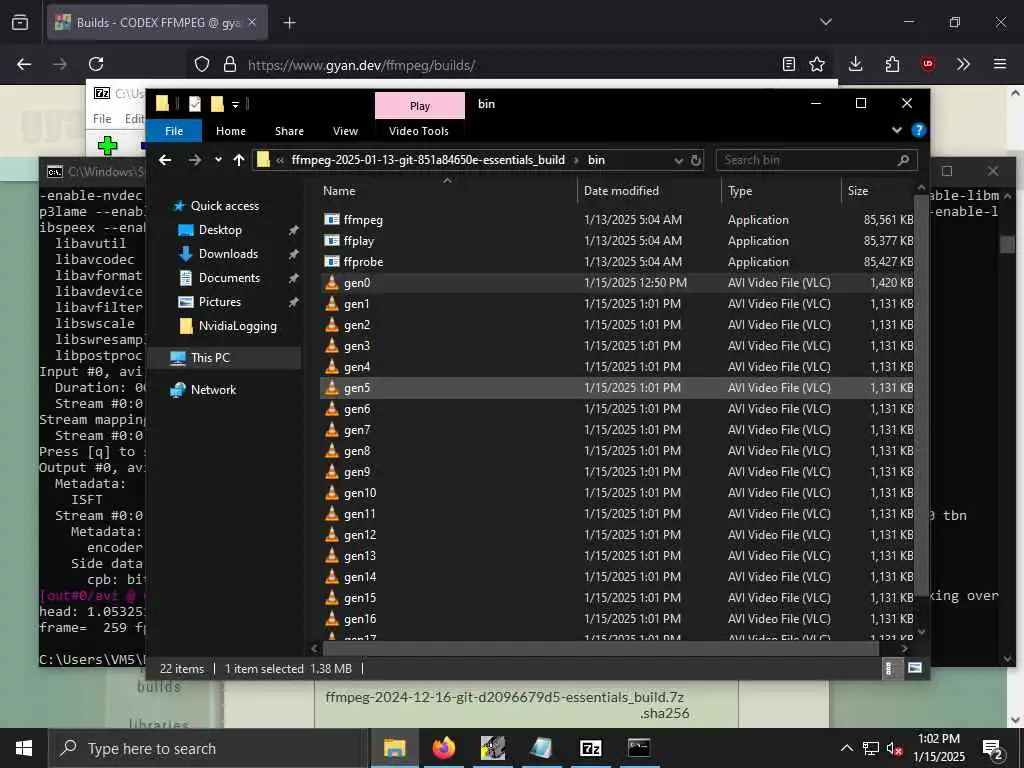Image resolution: width=1024 pixels, height=768 pixels.
Task: Bookmark this page with star icon
Action: [x=817, y=64]
